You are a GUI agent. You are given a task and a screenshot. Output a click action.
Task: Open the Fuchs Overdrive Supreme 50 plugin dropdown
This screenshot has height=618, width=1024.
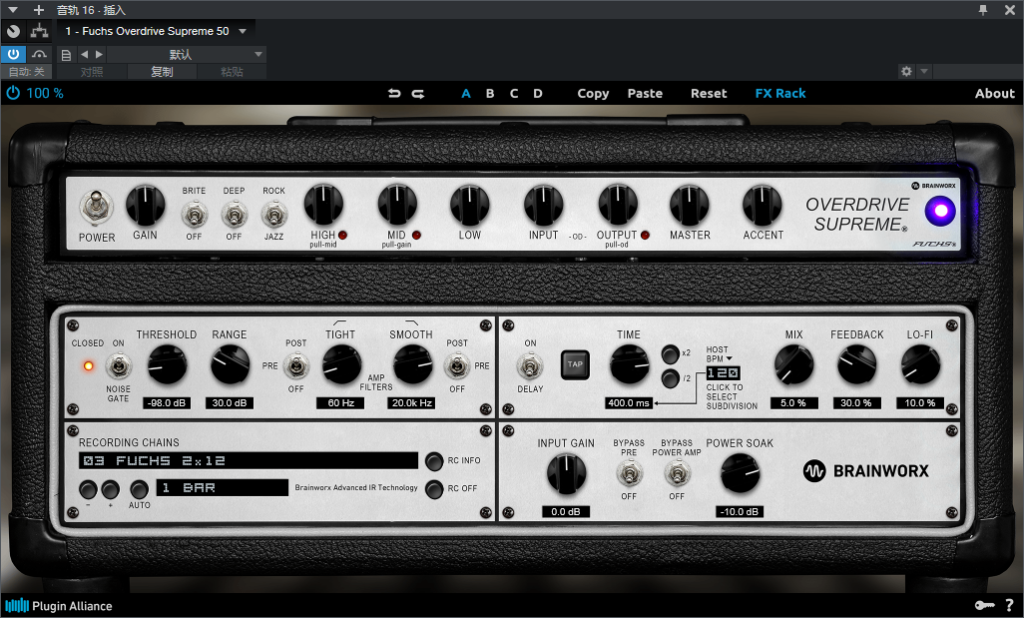[155, 31]
